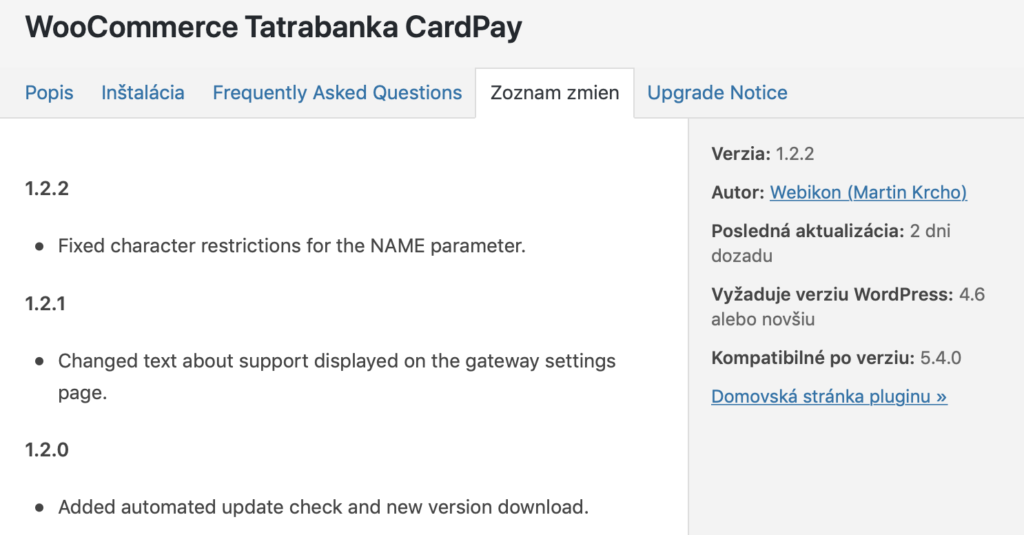Click the Verzia label in sidebar
This screenshot has height=535, width=1024.
(x=741, y=154)
